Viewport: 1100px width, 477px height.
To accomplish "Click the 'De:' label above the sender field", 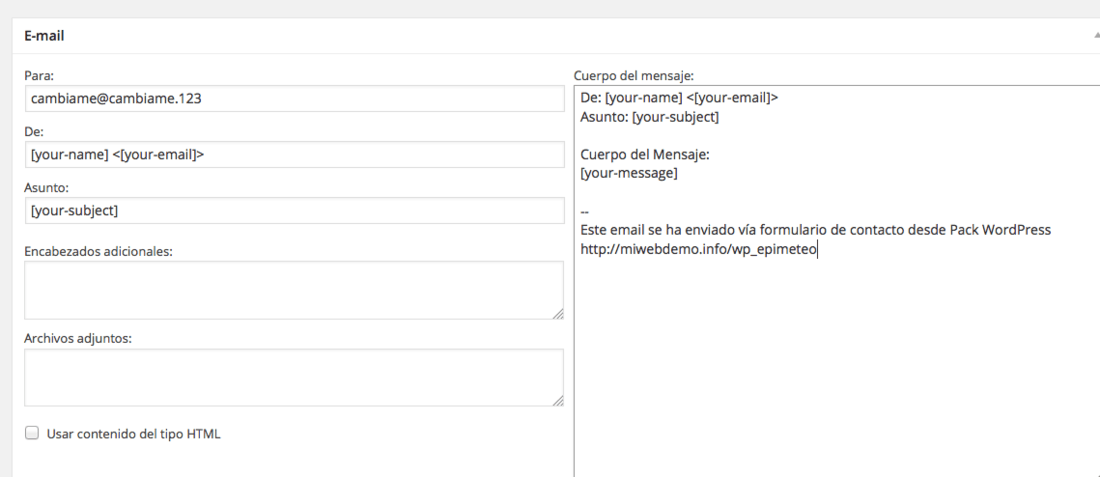I will point(34,131).
